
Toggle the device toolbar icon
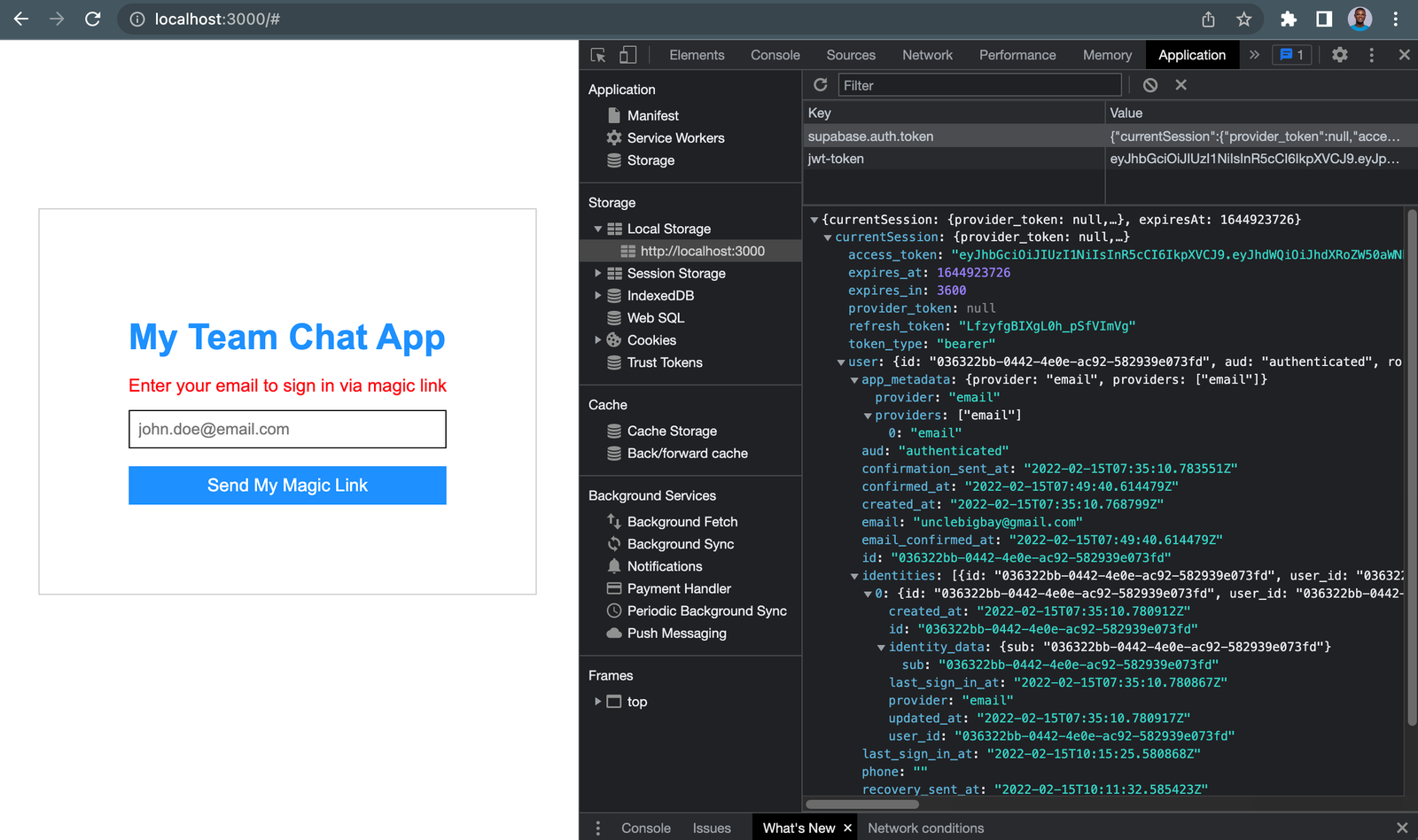point(627,54)
